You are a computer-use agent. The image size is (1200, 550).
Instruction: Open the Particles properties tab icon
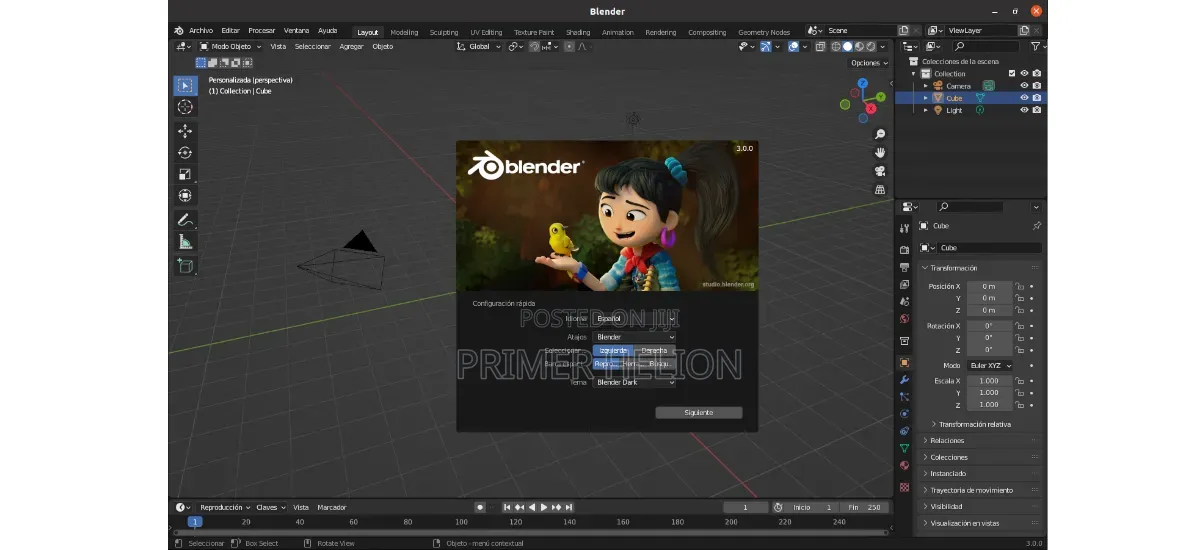click(904, 397)
